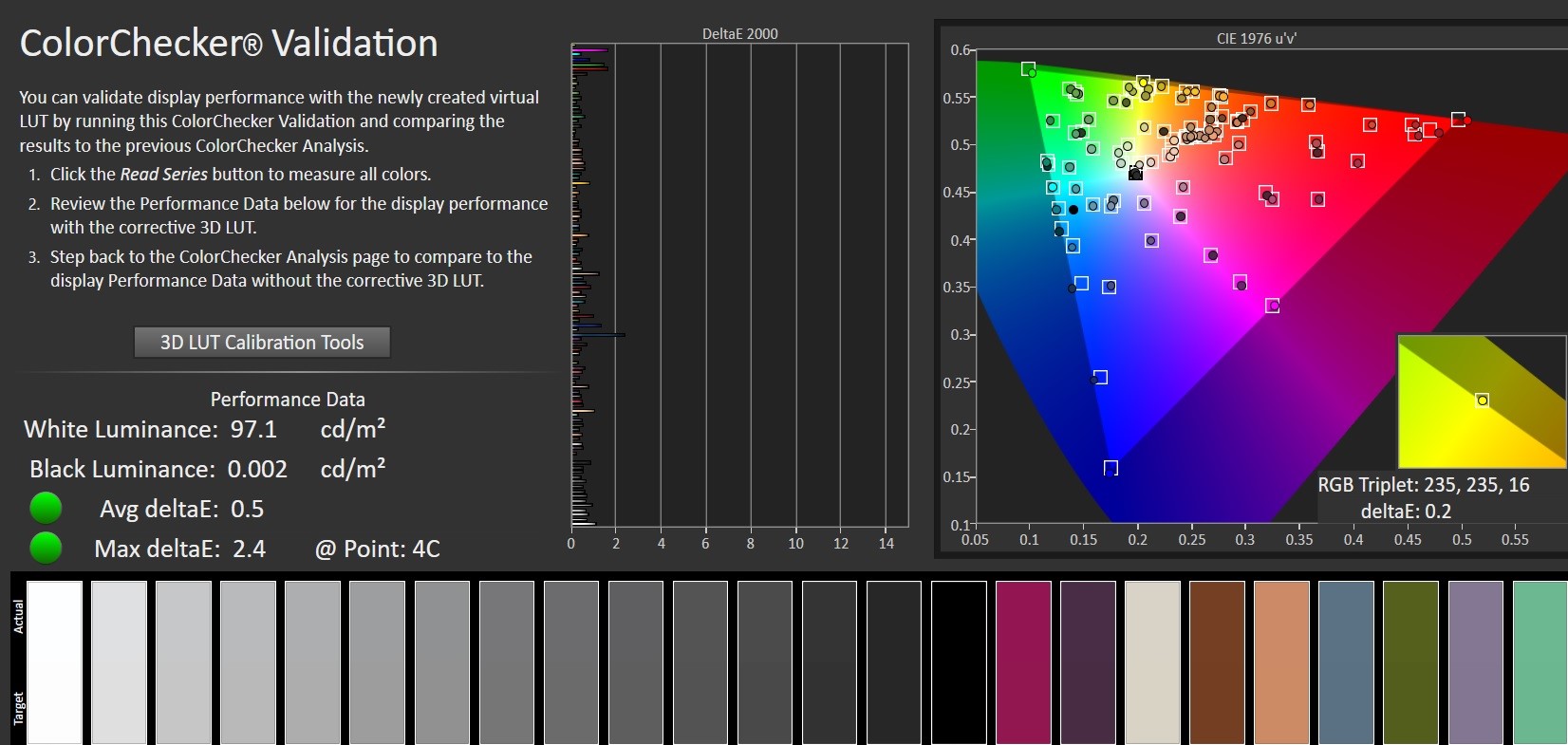
Task: Click the red primary target square on CIE chart
Action: 1458,120
